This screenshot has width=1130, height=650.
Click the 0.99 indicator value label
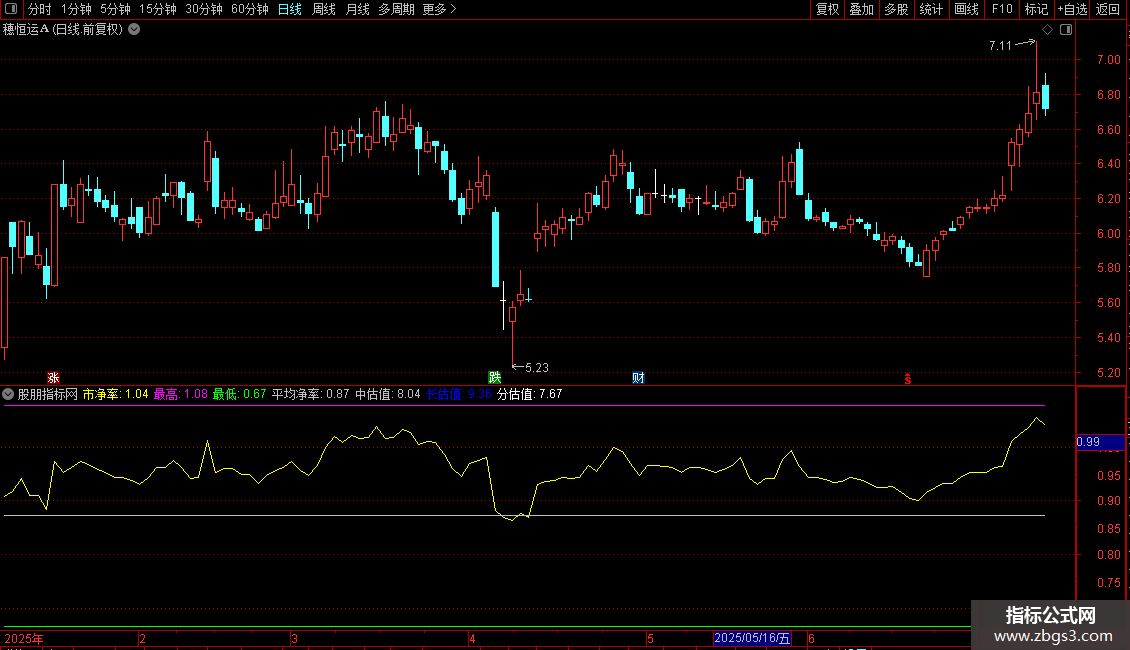(1088, 442)
